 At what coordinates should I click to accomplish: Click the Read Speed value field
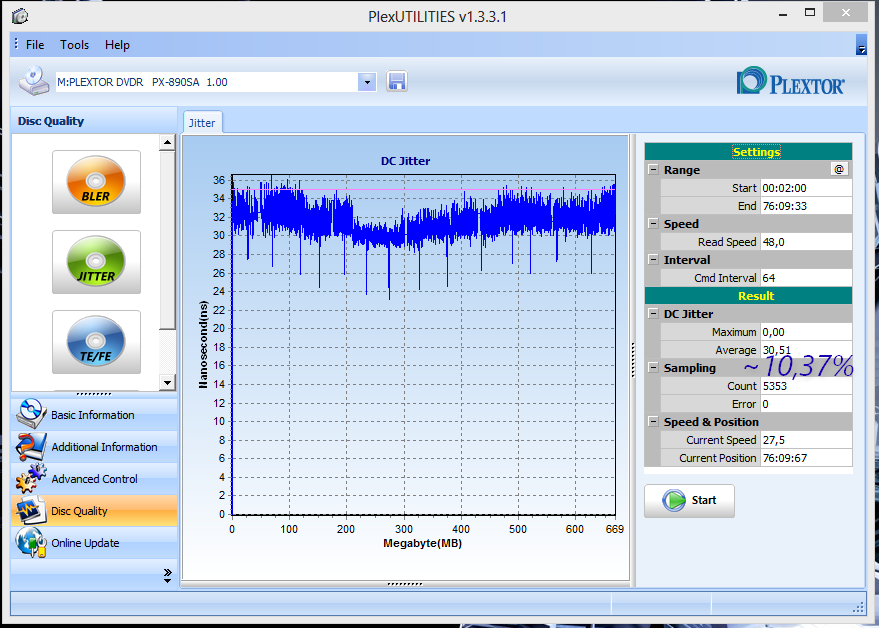pos(806,242)
